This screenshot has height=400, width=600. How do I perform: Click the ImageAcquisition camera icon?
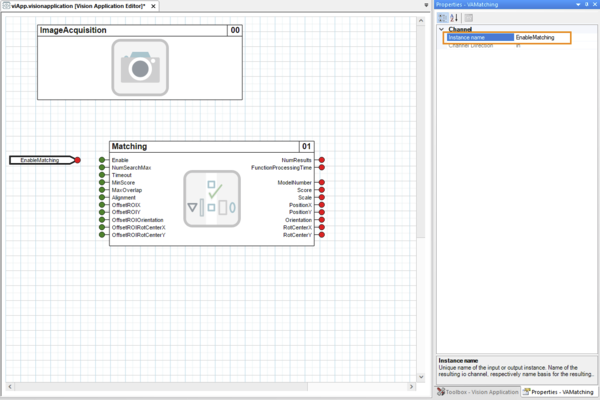(x=140, y=67)
